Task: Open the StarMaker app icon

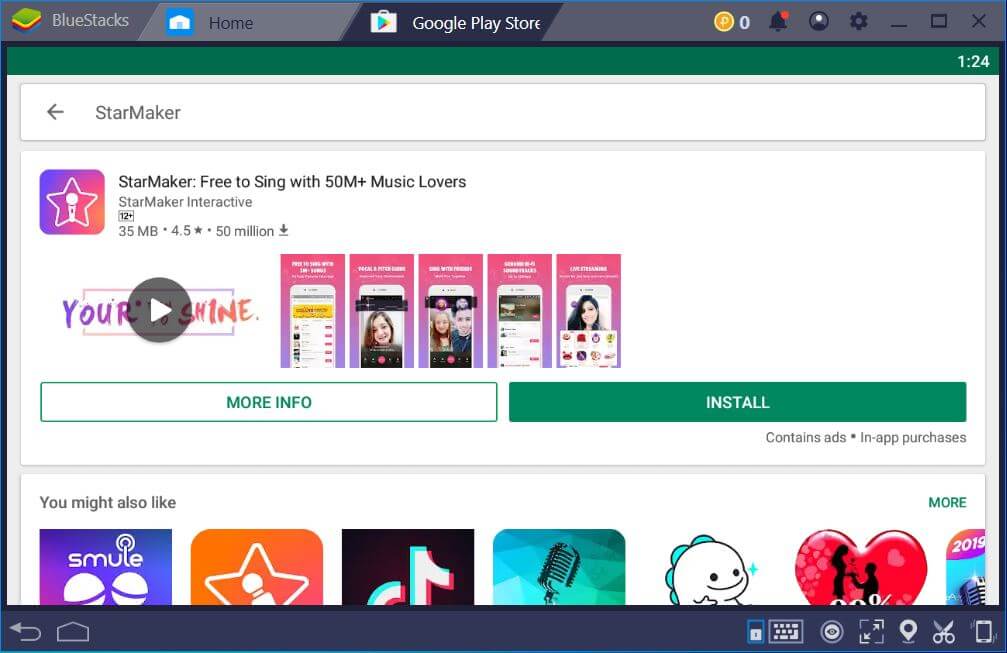Action: (72, 202)
